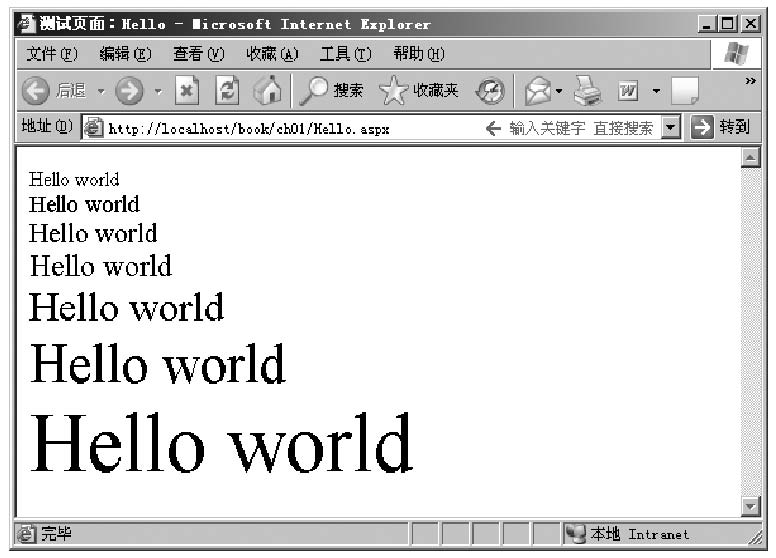Stop loading the page

point(187,91)
